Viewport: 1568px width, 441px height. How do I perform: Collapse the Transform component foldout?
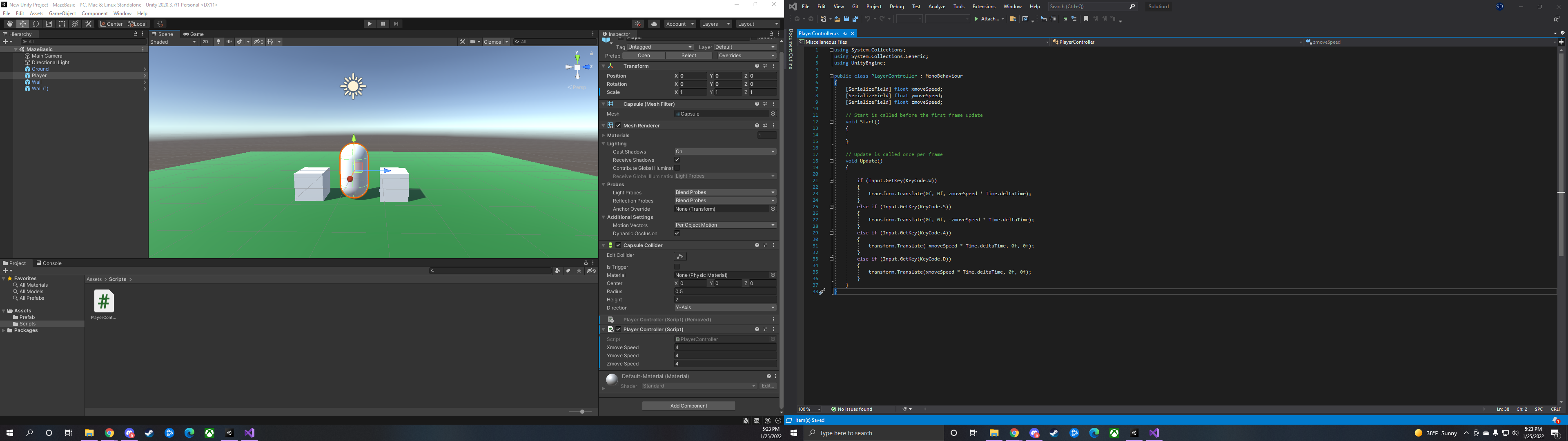click(603, 66)
